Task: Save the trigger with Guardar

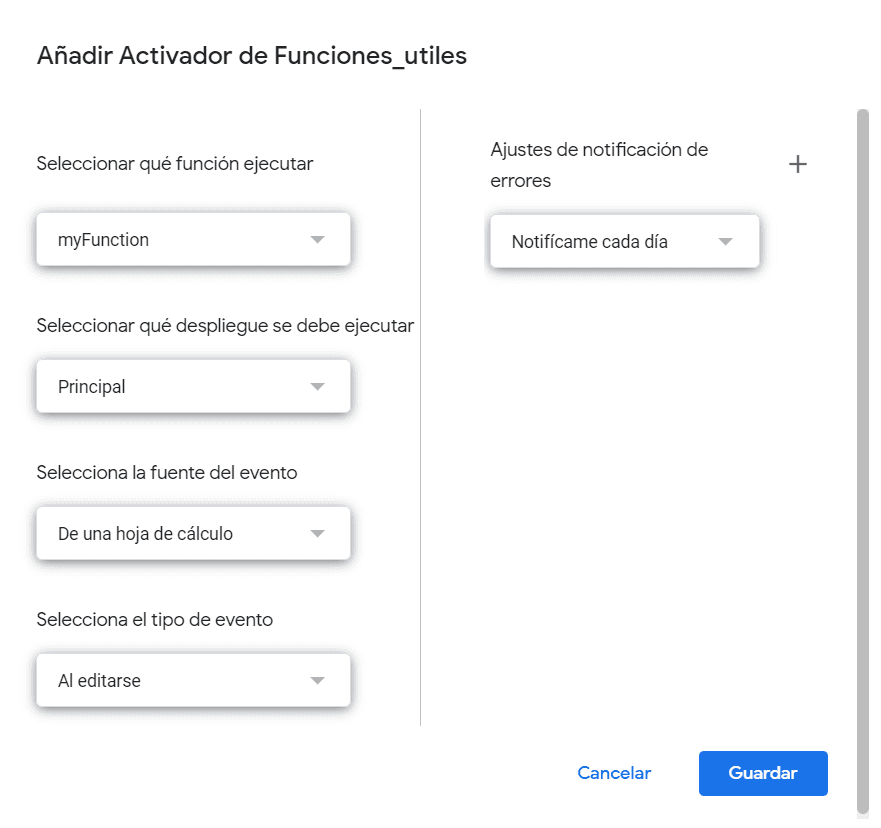Action: click(763, 773)
